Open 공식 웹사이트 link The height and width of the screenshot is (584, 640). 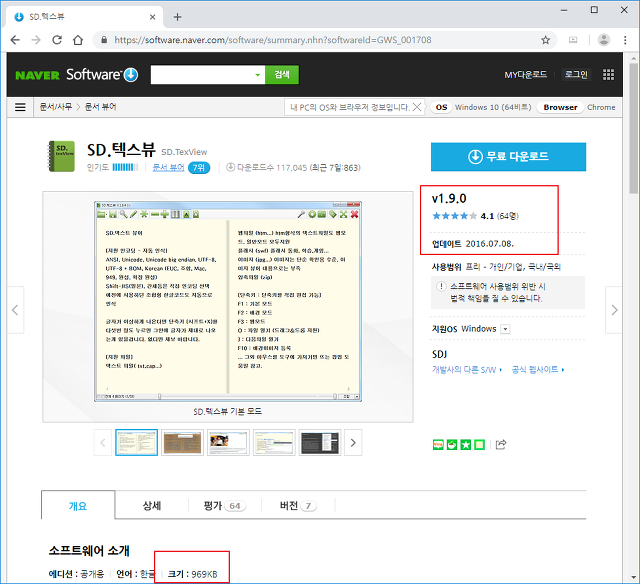[x=538, y=370]
